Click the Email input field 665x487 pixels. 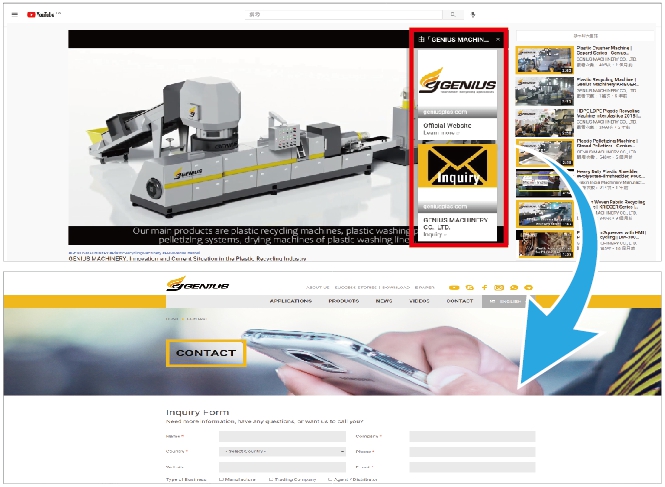(472, 467)
